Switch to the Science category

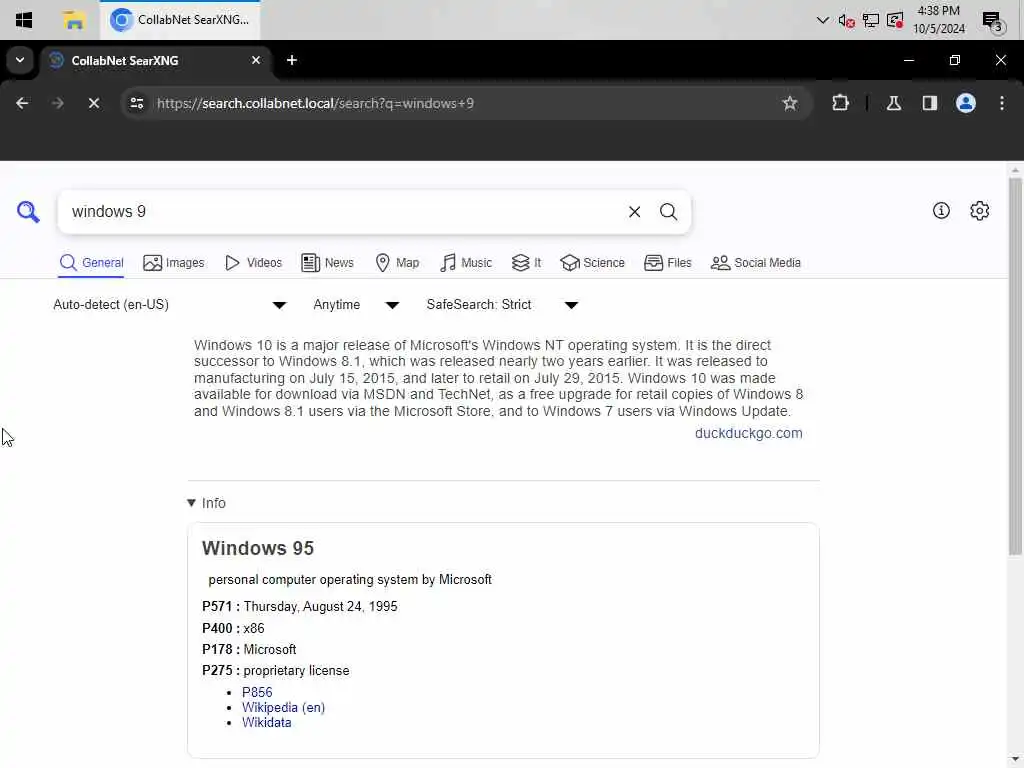point(592,263)
